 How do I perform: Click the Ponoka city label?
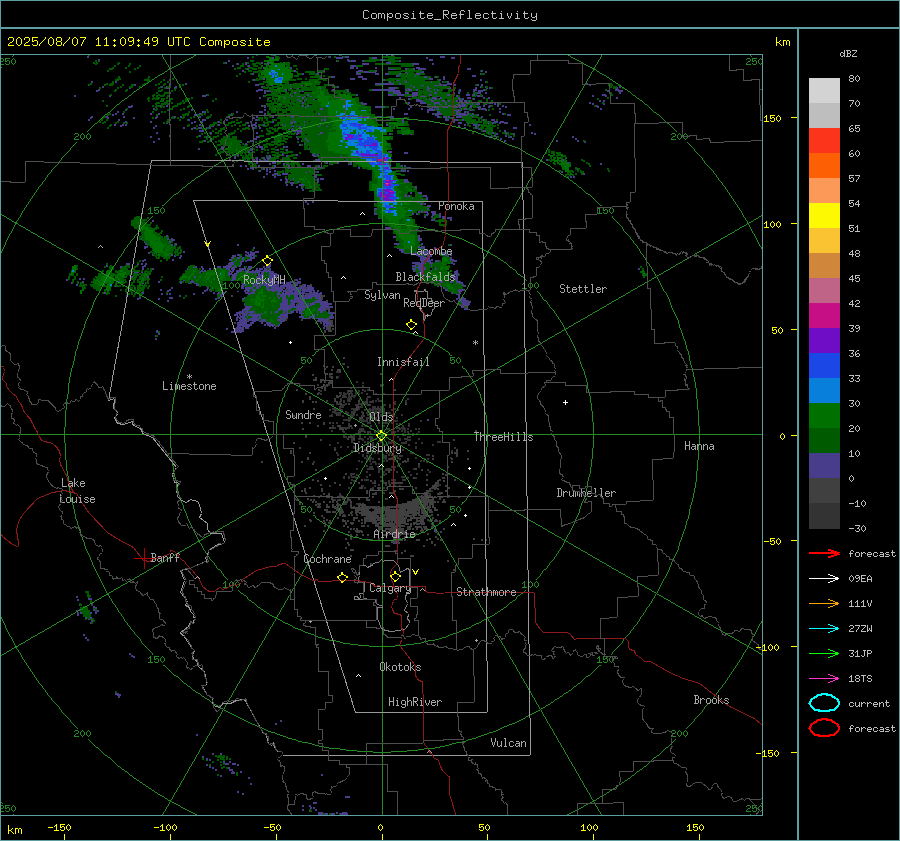tap(456, 206)
